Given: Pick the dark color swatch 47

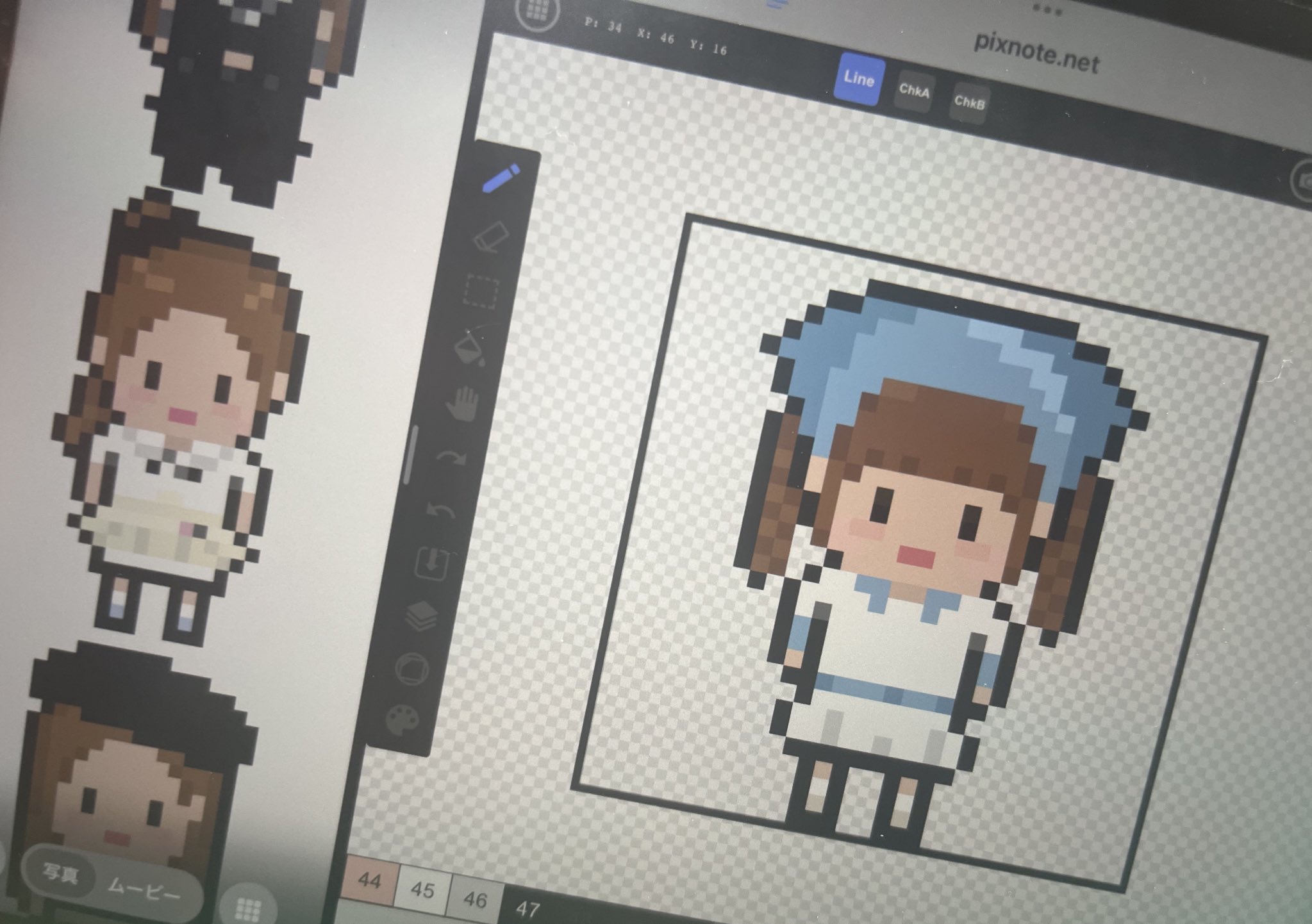Looking at the screenshot, I should point(527,909).
